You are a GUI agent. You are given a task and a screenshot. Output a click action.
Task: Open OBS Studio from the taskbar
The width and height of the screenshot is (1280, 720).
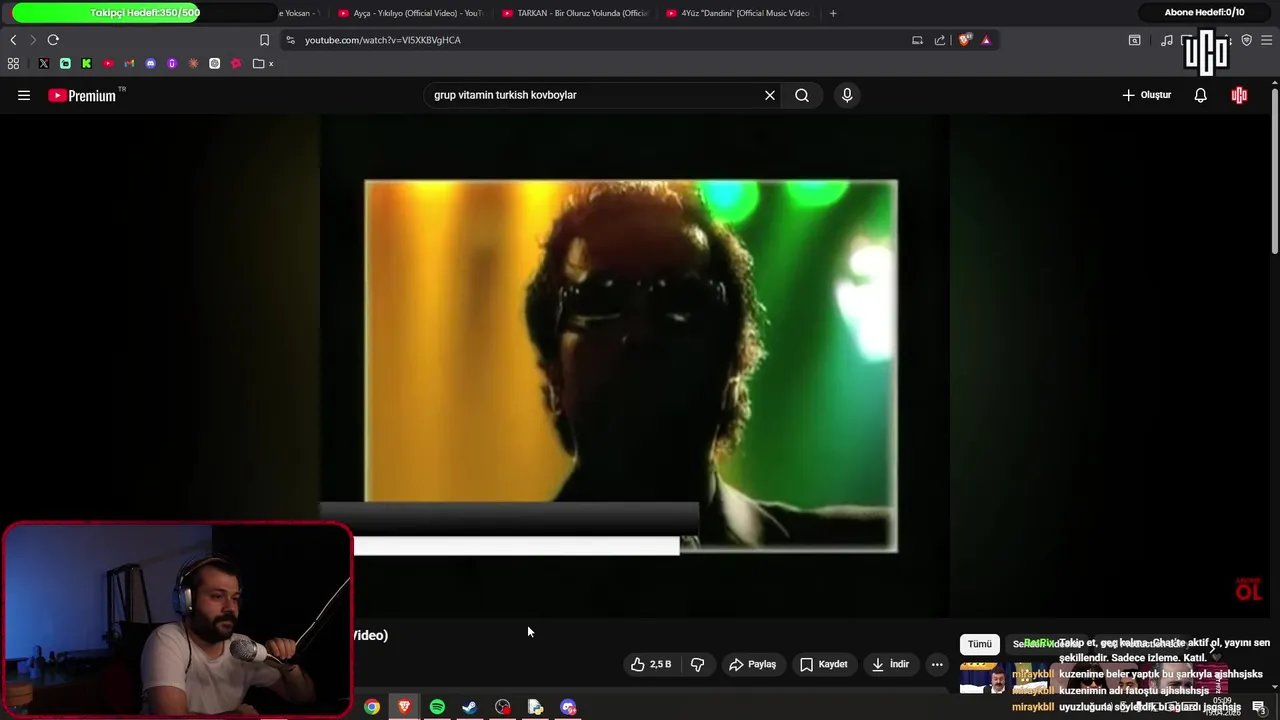point(503,707)
